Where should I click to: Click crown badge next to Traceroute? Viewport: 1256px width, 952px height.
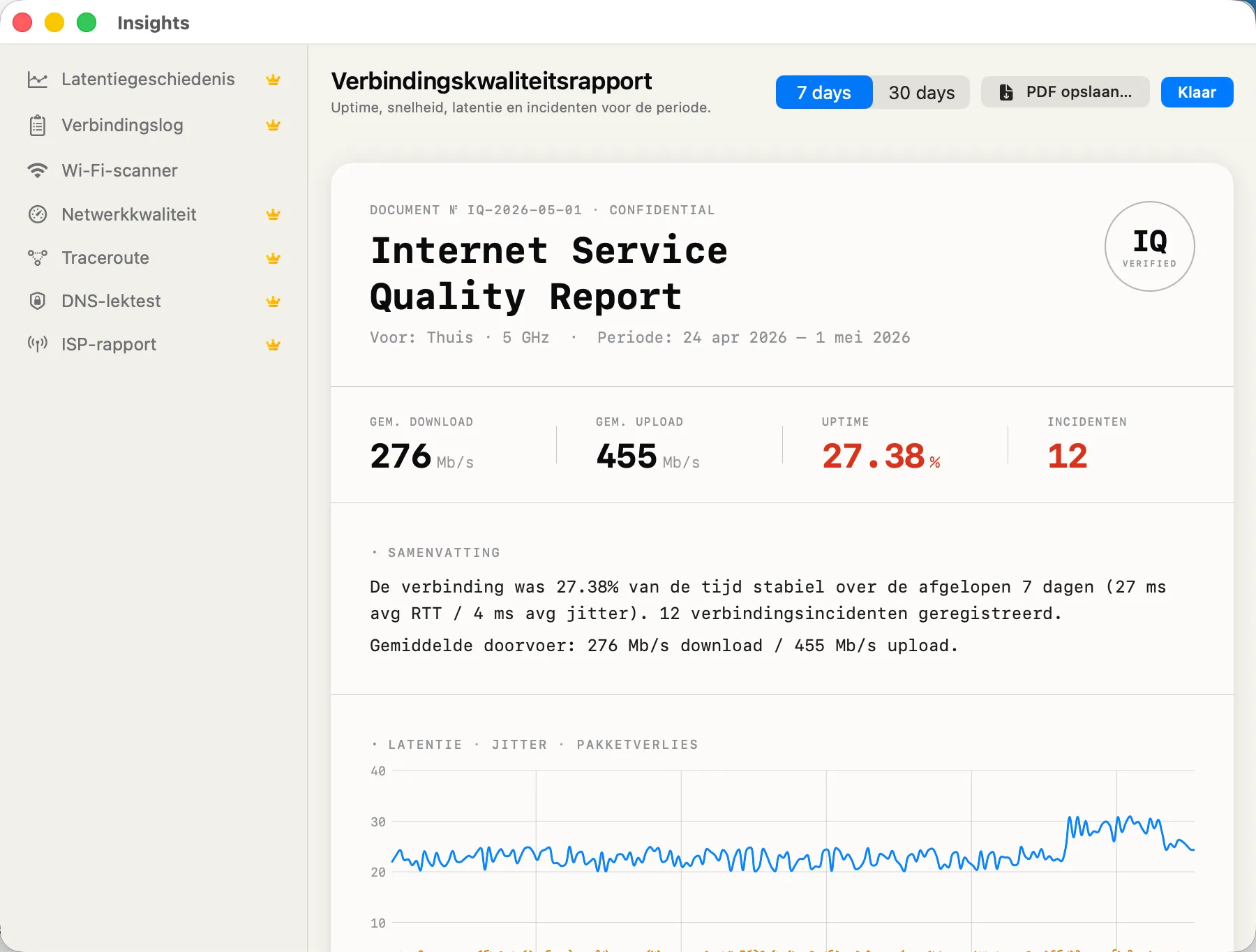click(274, 258)
